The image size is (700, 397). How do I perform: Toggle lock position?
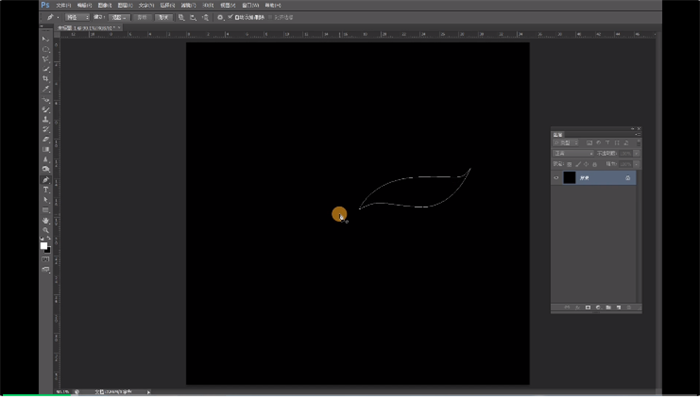pyautogui.click(x=586, y=164)
